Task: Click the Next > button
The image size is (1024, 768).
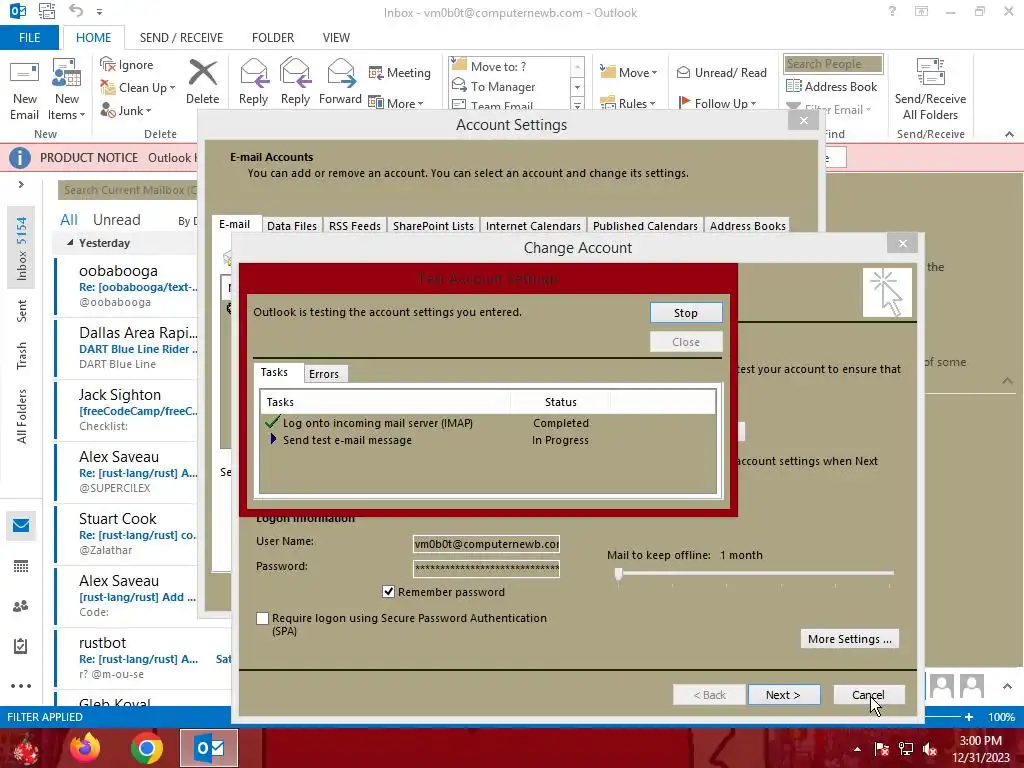Action: coord(783,695)
